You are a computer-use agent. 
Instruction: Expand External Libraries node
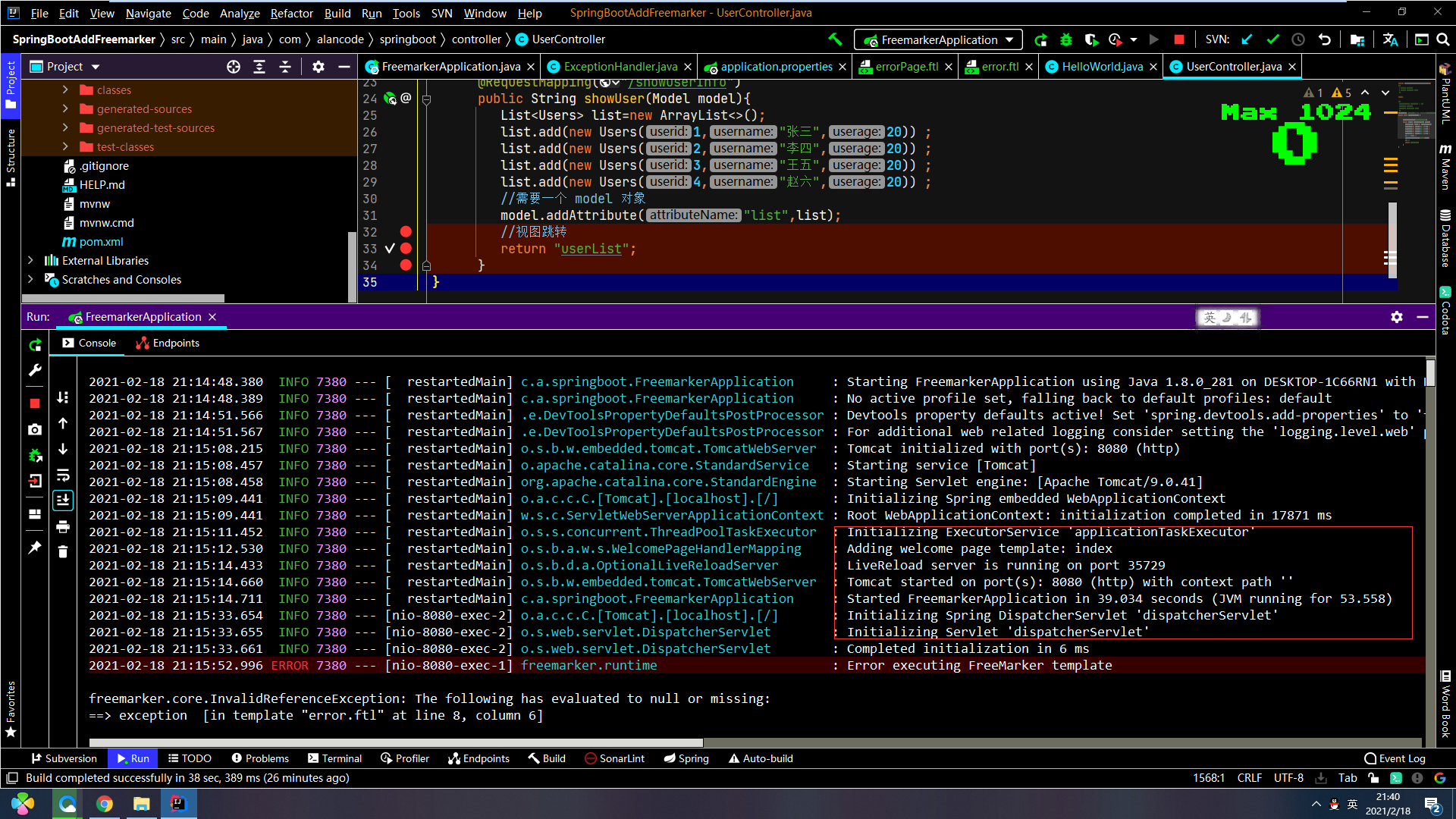click(30, 260)
